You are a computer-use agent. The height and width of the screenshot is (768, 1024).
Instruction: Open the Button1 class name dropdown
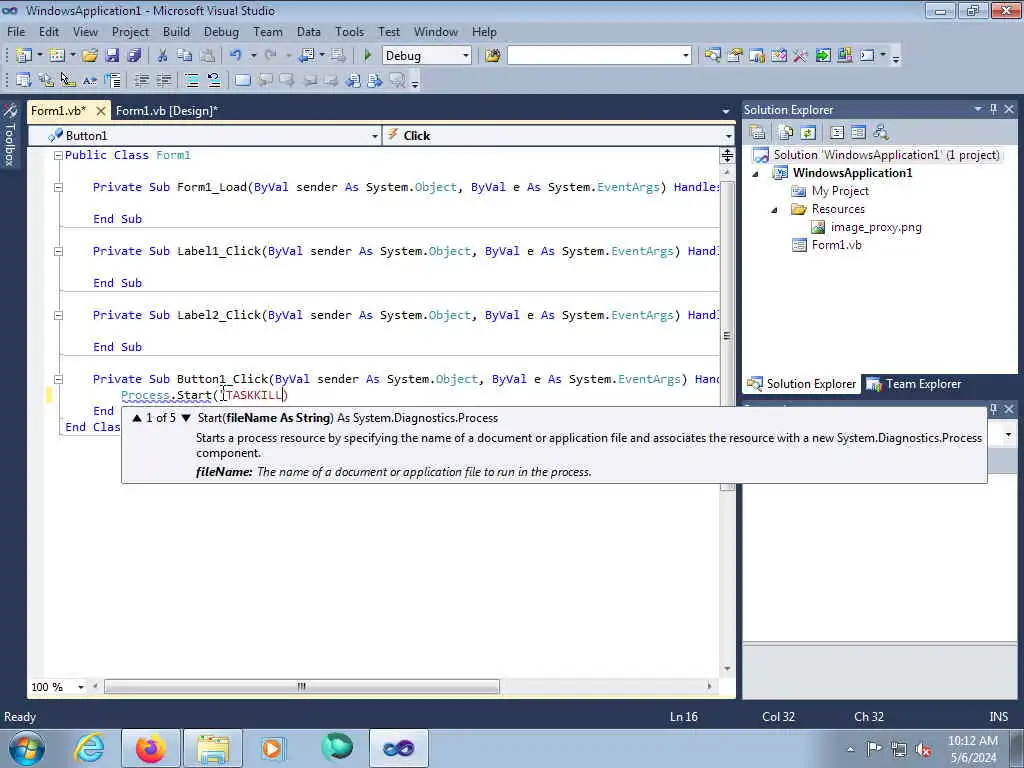tap(374, 136)
